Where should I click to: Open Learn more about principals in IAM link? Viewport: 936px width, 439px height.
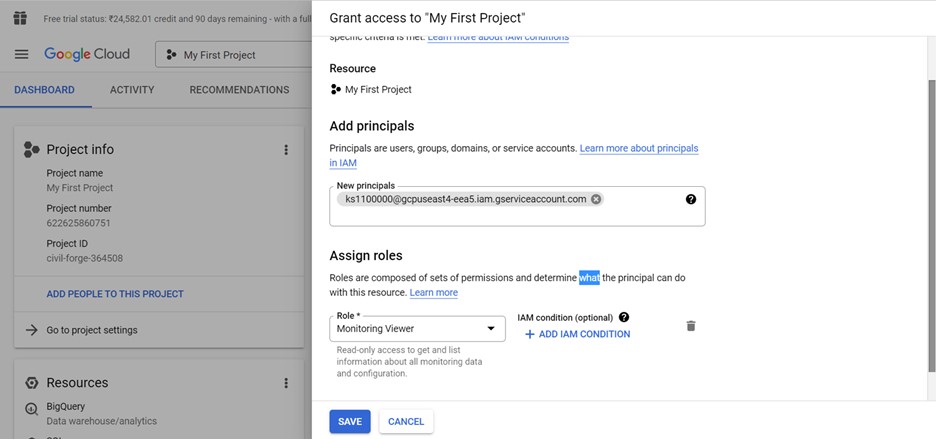(638, 148)
